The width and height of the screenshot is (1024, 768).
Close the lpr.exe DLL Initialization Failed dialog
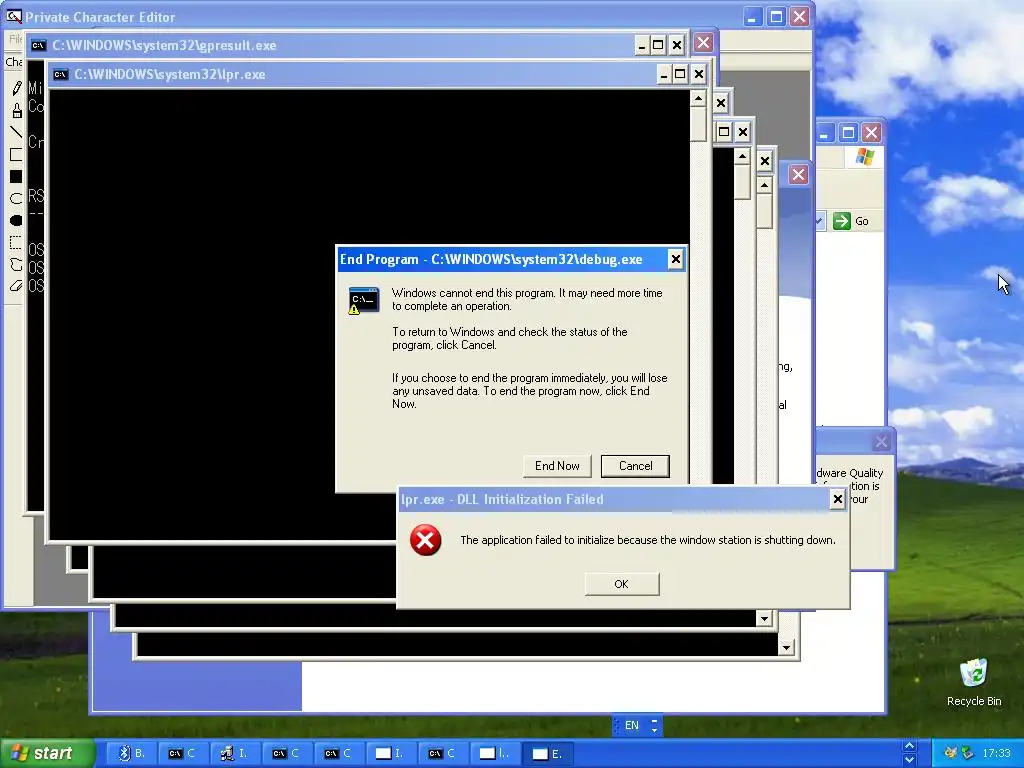click(837, 500)
